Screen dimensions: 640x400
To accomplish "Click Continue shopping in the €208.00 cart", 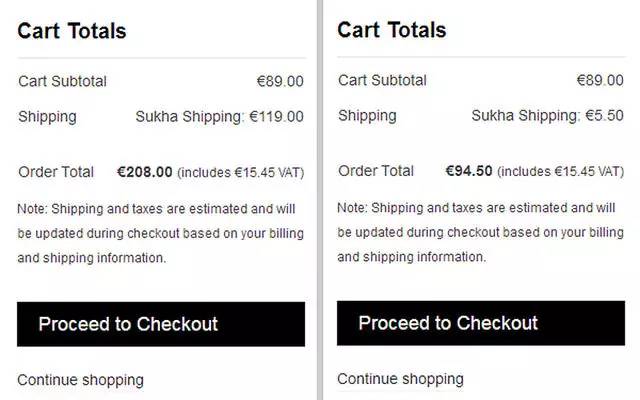I will pyautogui.click(x=80, y=380).
